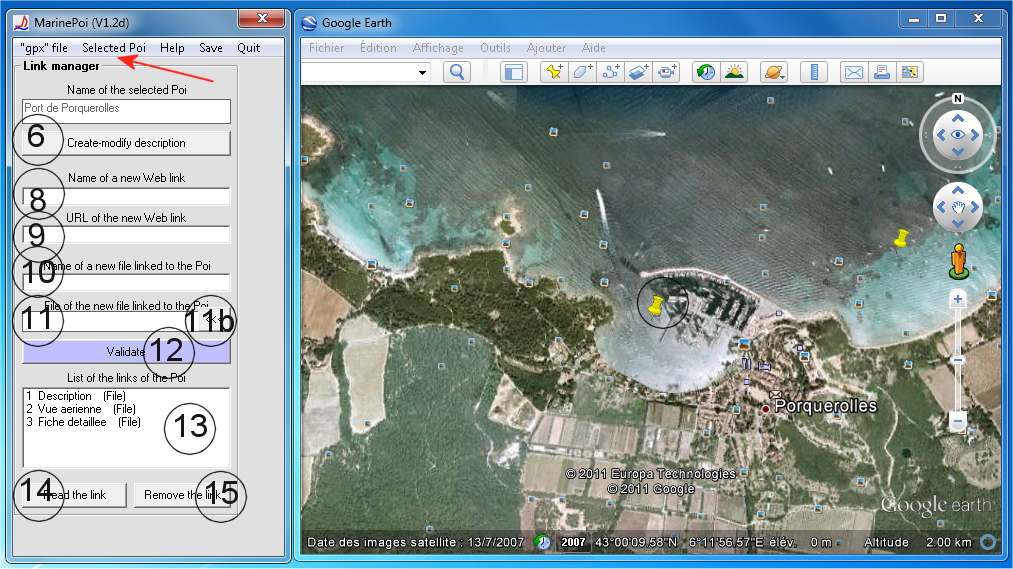Click the File of the new file linked field
Screen dimensions: 1013x569
111,321
